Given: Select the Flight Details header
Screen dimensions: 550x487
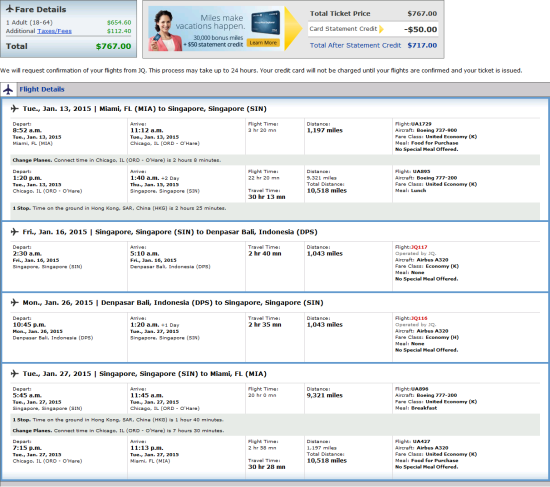Looking at the screenshot, I should tap(42, 89).
